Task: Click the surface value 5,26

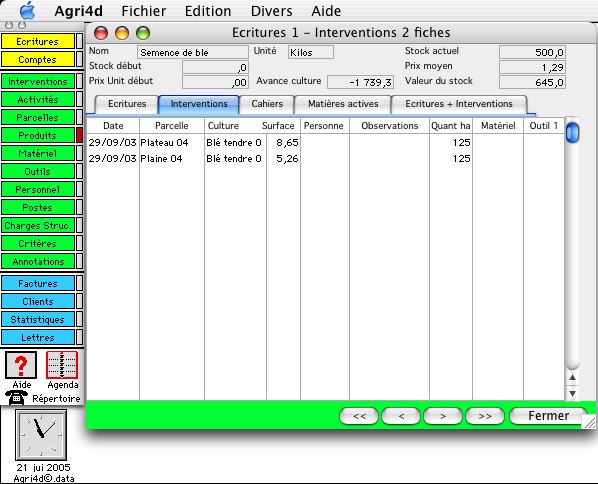Action: click(x=287, y=159)
